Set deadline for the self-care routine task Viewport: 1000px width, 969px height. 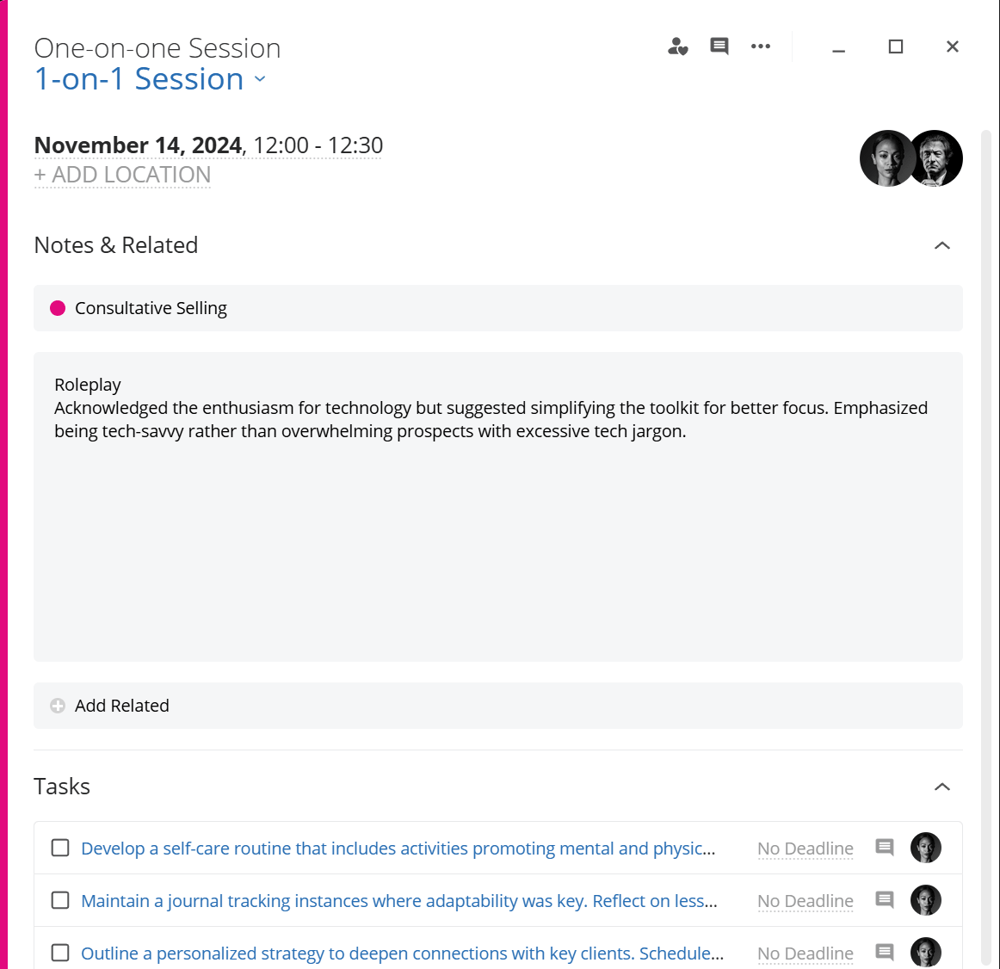[x=805, y=848]
